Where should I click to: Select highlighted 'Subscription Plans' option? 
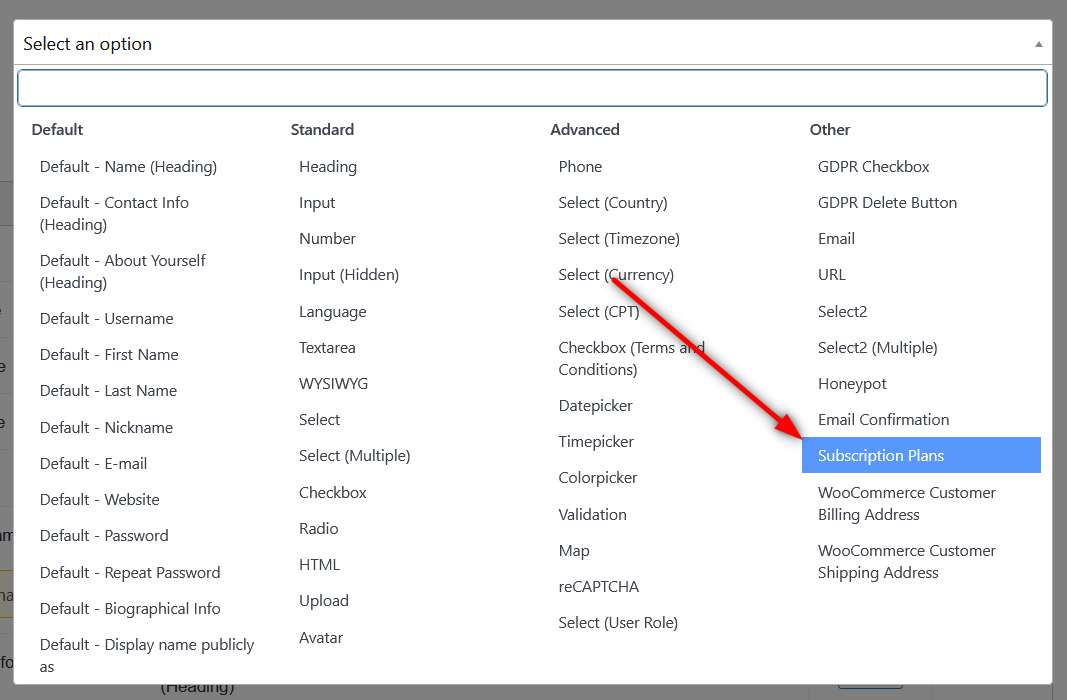click(x=921, y=455)
